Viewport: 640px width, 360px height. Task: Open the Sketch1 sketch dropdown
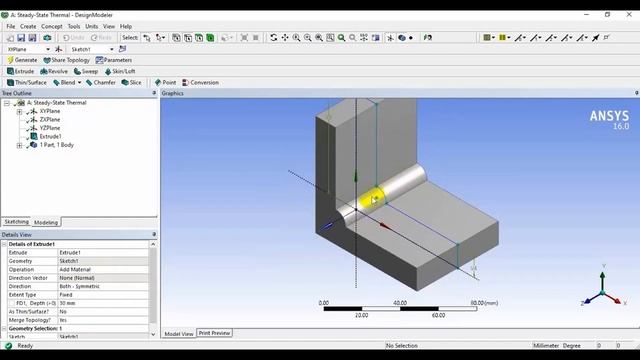pos(111,49)
